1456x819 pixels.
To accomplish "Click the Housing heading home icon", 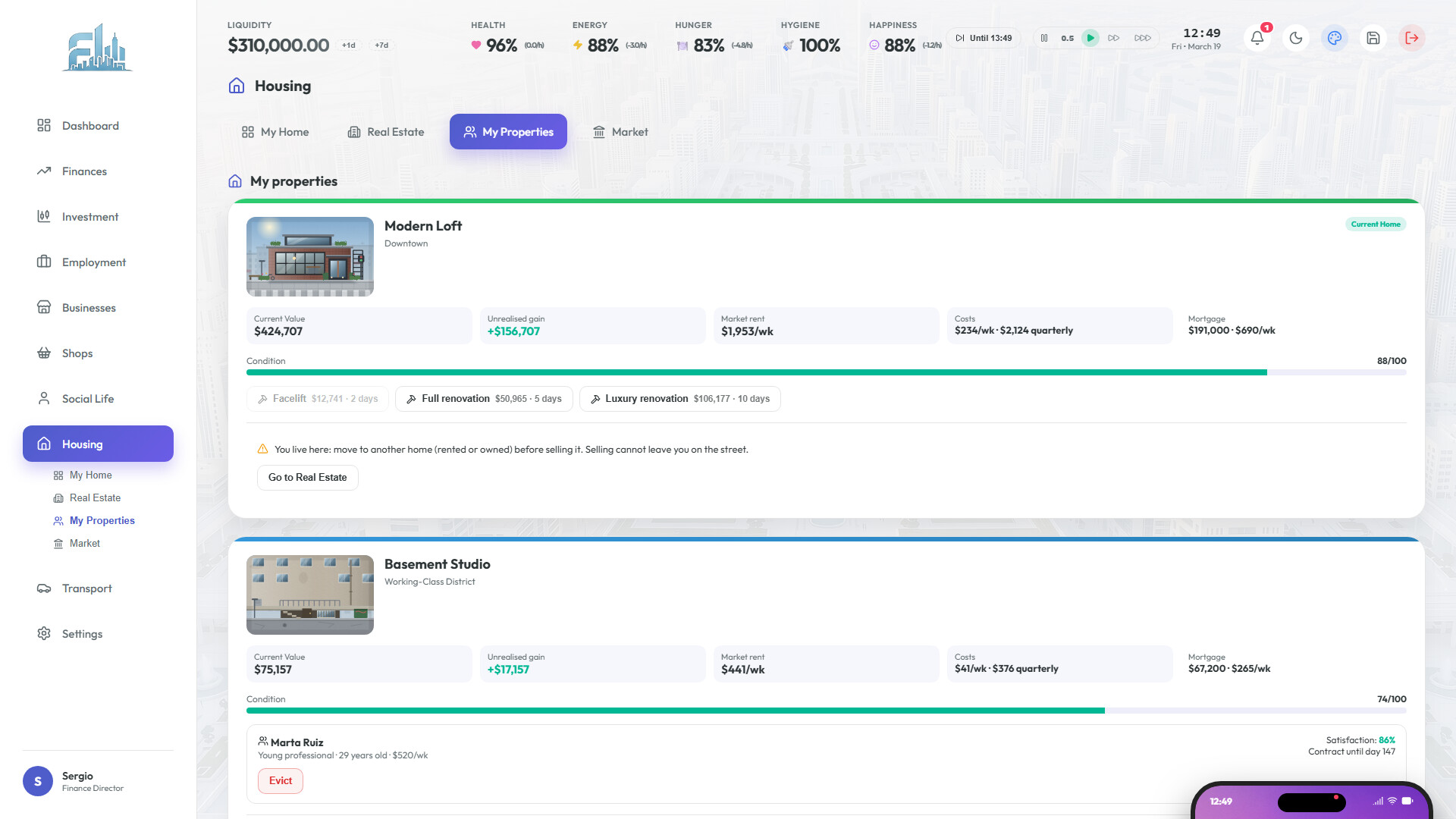I will 237,86.
